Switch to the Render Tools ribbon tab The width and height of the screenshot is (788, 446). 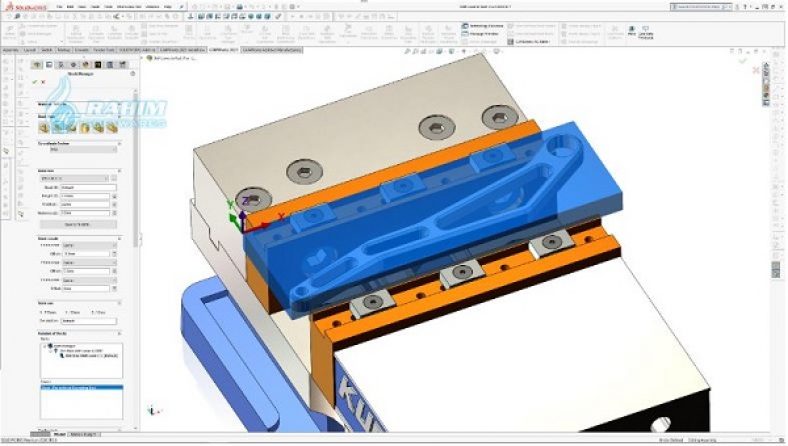click(104, 50)
